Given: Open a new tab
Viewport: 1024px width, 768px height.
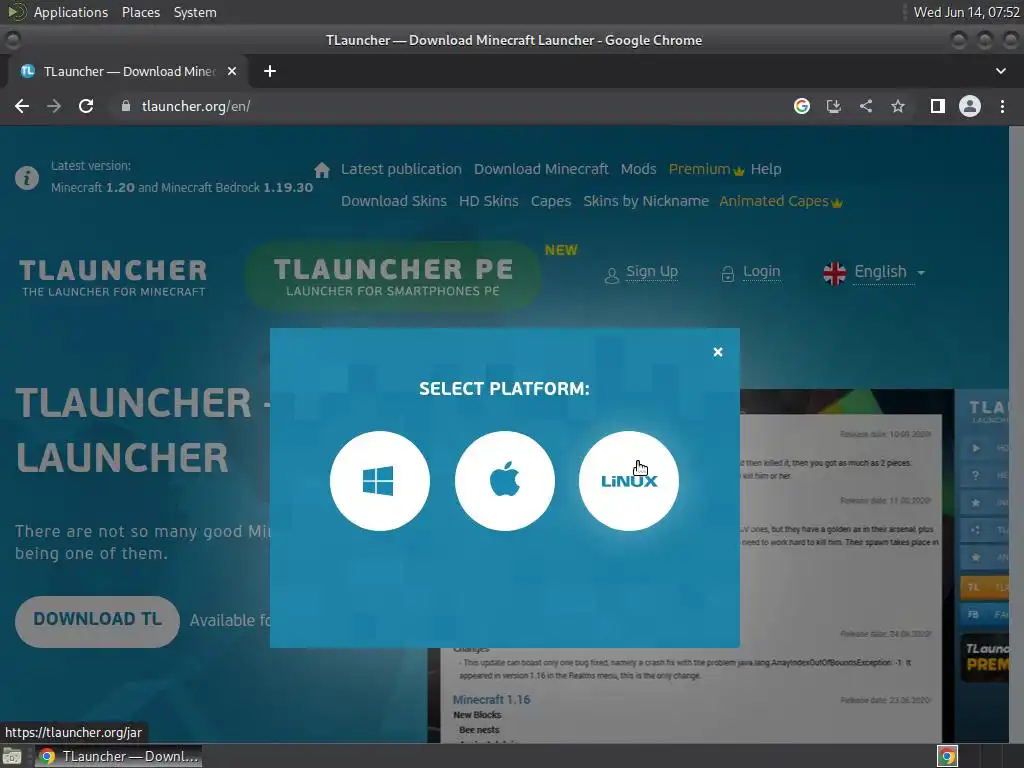Looking at the screenshot, I should point(270,71).
